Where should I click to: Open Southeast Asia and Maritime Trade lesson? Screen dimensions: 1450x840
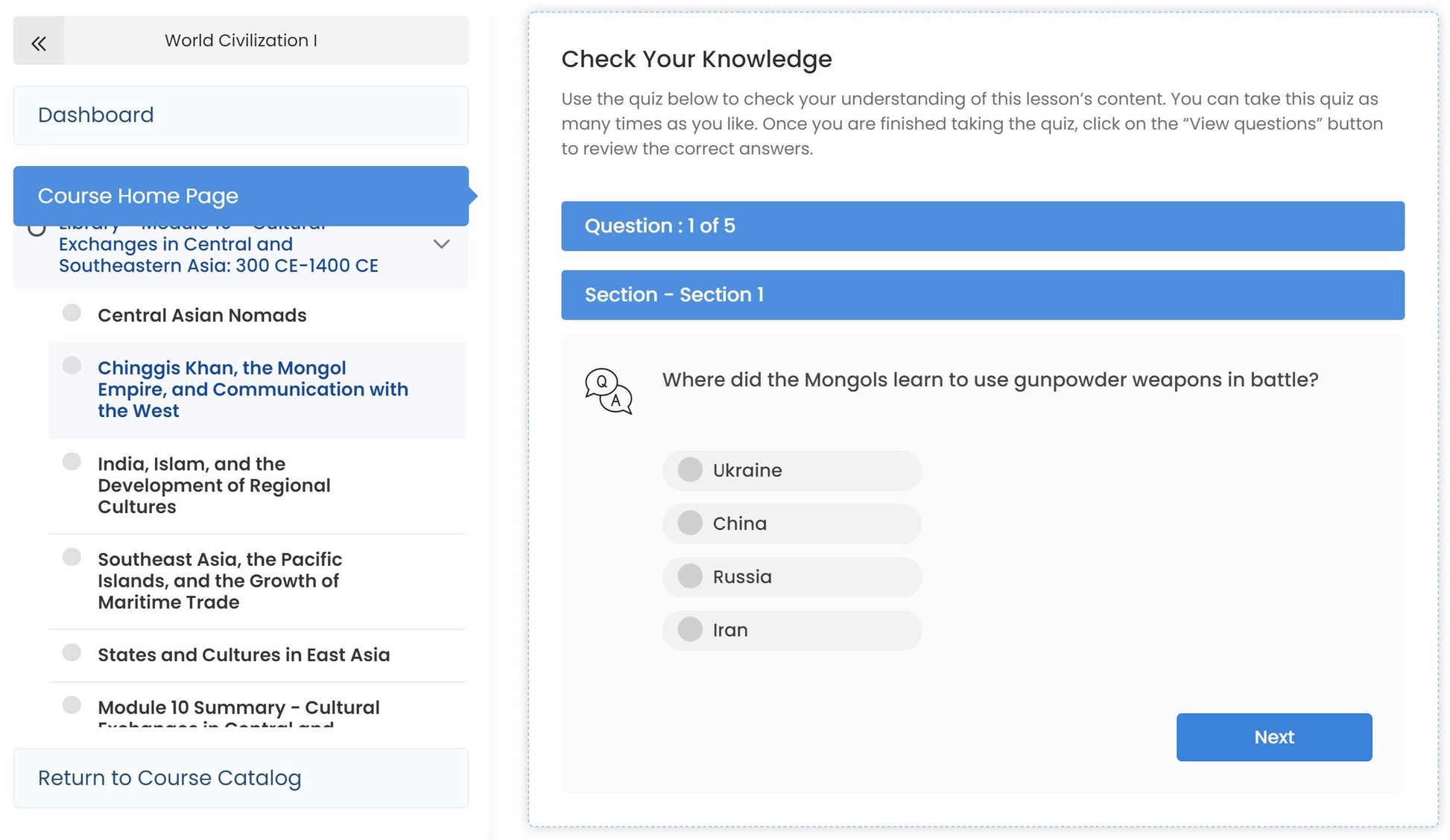220,581
